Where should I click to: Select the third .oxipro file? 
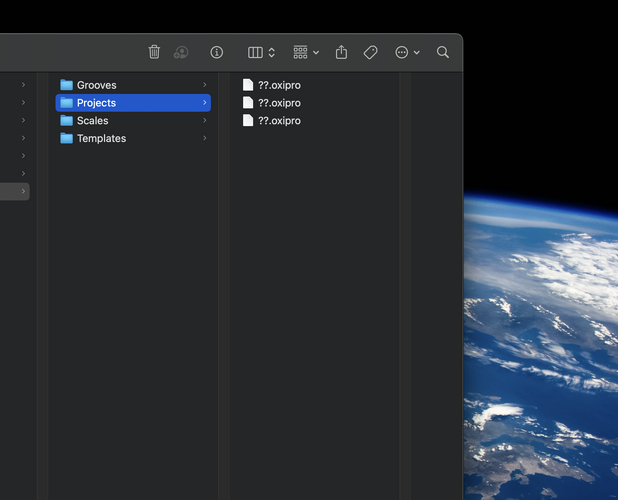[278, 121]
